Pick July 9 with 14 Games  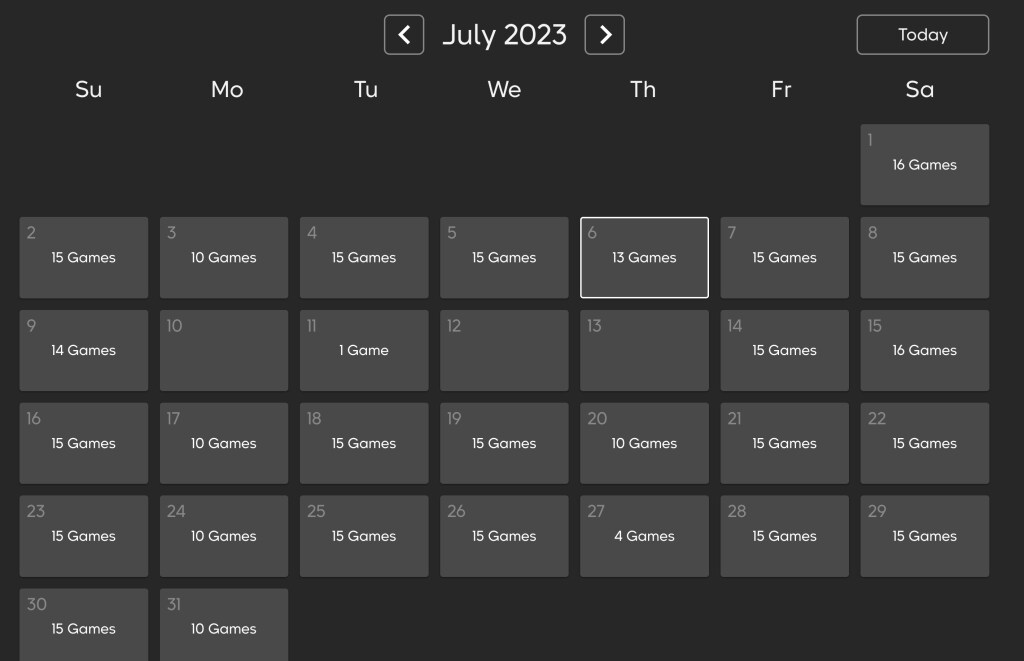click(x=83, y=350)
